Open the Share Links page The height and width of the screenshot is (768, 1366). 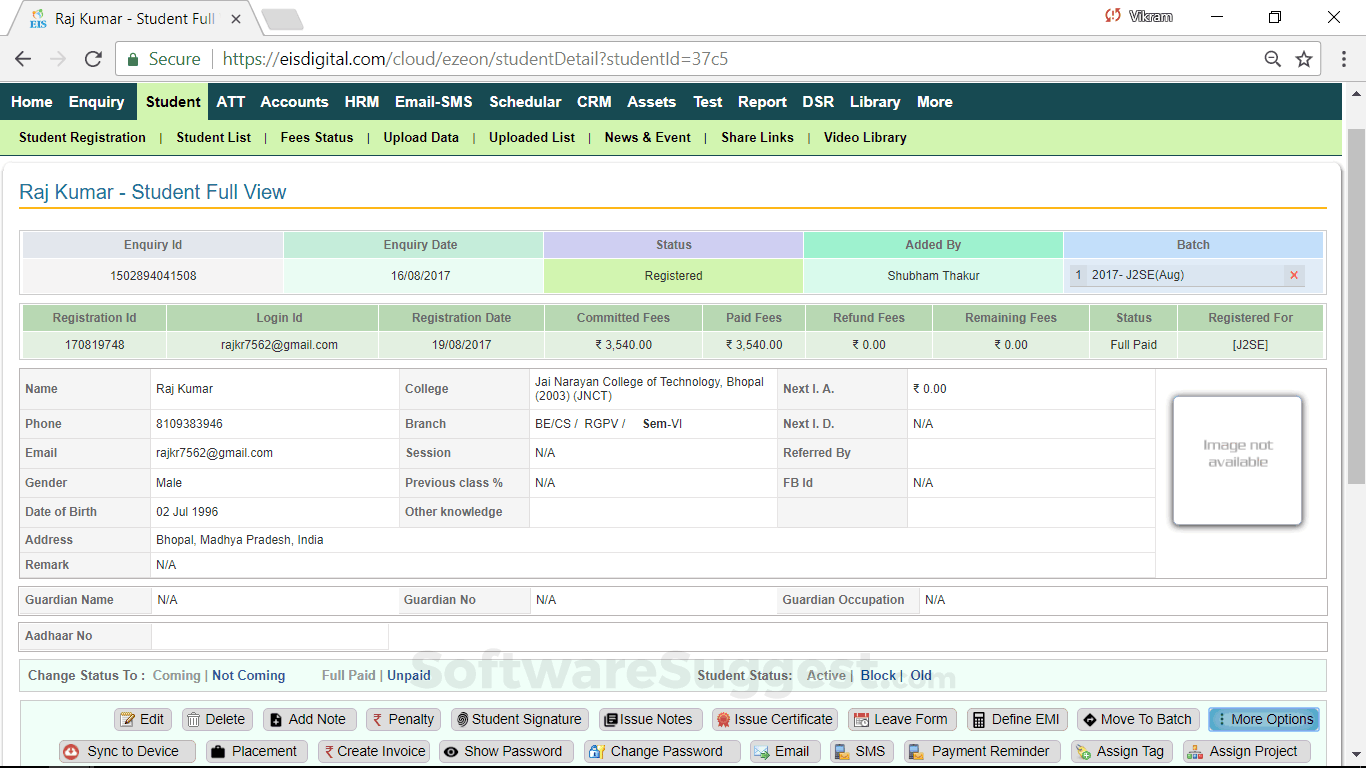tap(758, 138)
